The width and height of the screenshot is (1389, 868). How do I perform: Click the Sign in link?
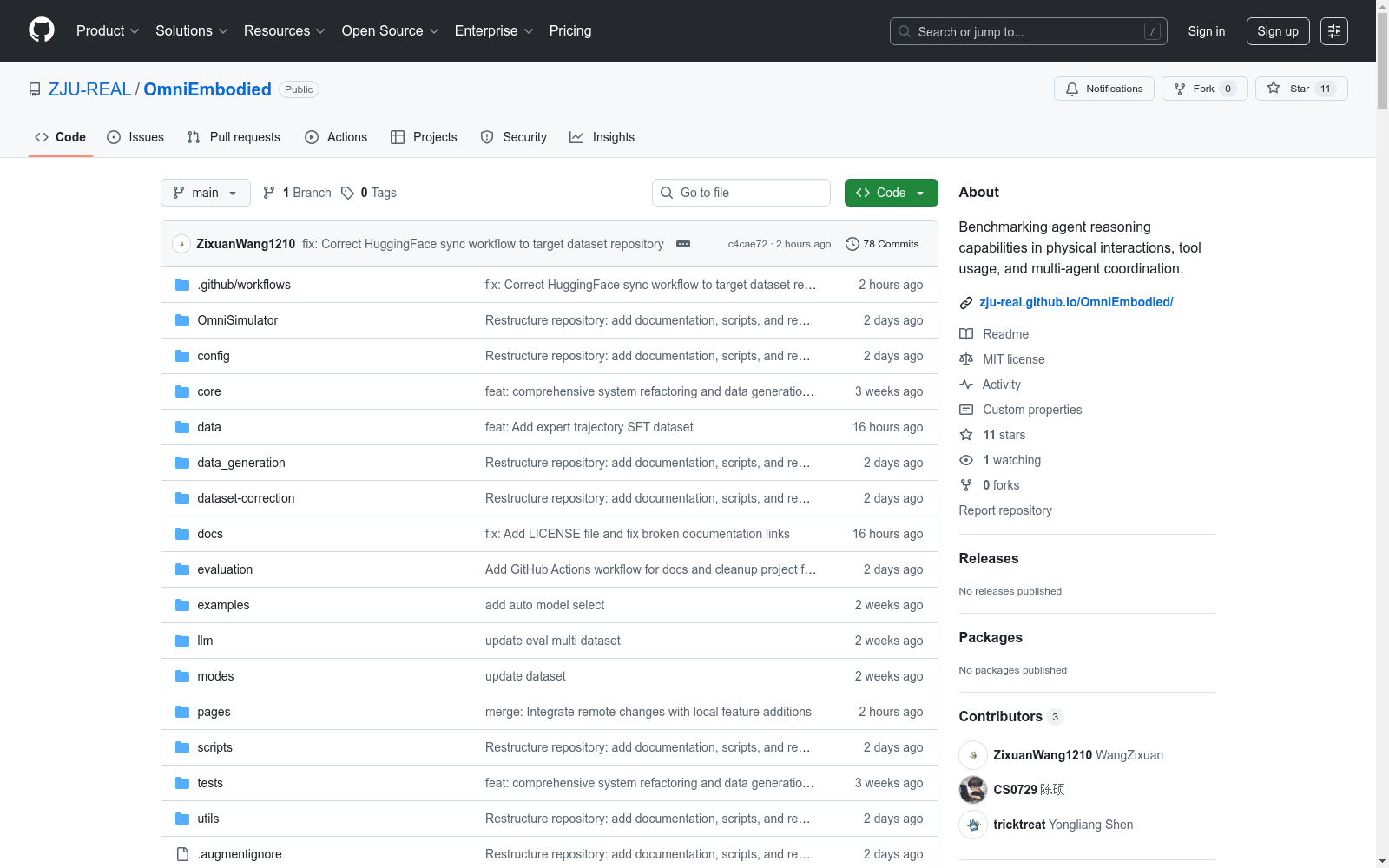pyautogui.click(x=1207, y=31)
